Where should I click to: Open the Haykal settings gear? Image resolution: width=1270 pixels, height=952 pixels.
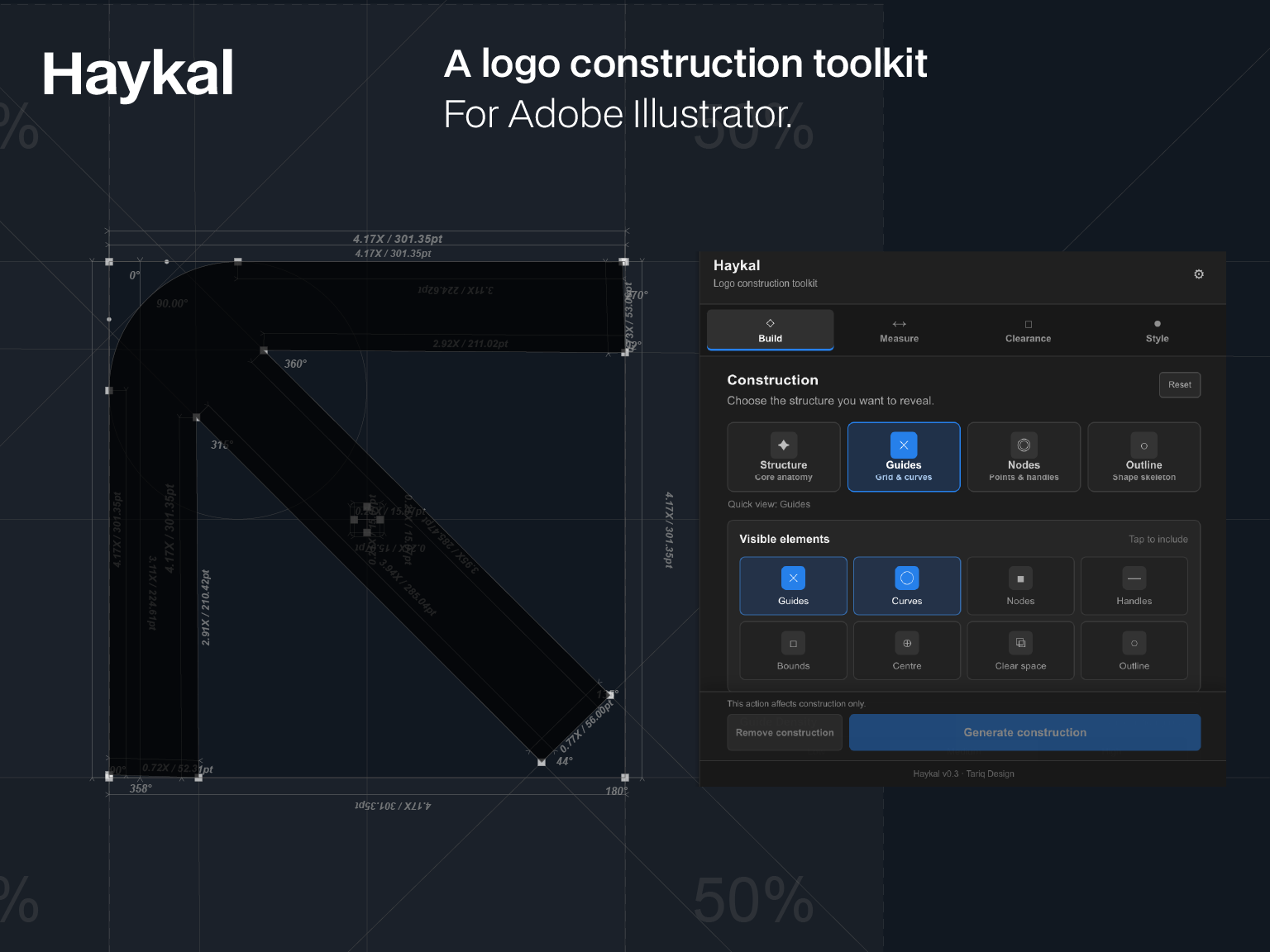point(1199,274)
